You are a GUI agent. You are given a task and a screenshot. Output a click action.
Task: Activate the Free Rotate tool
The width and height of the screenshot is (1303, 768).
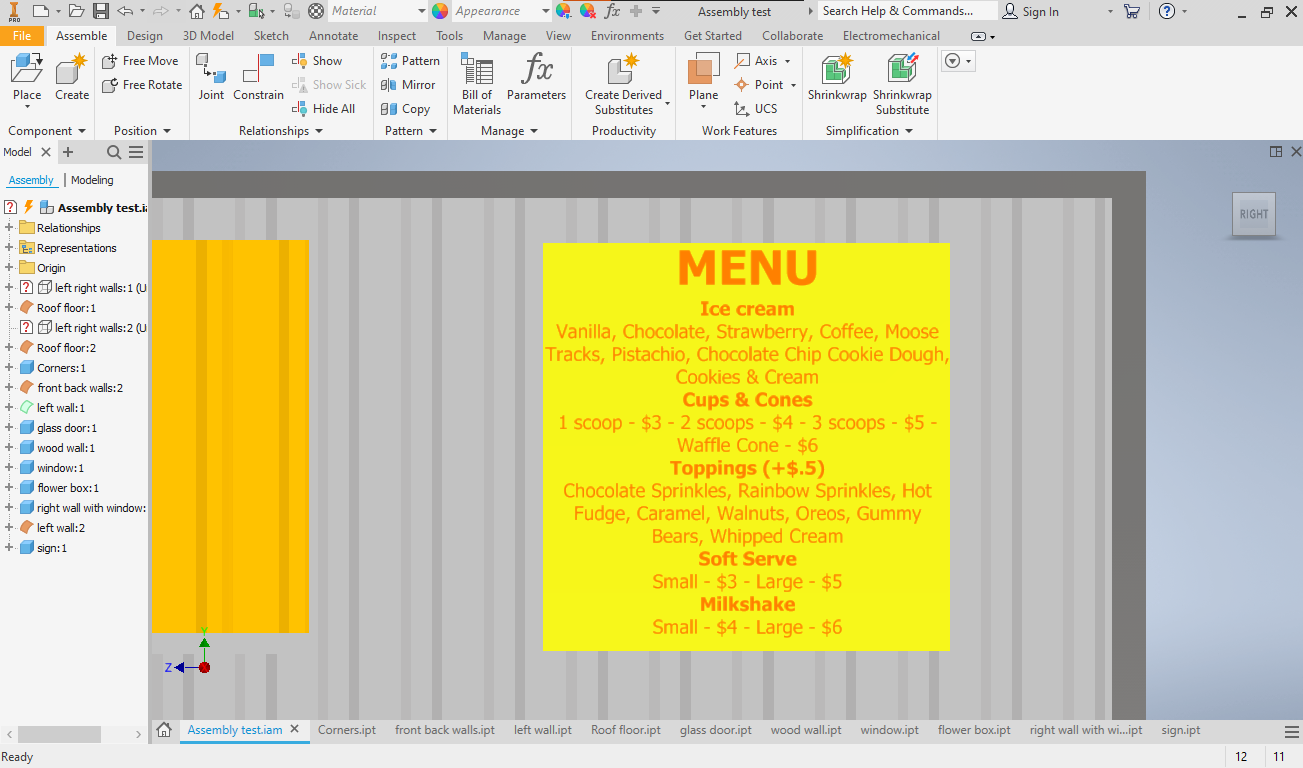(x=142, y=85)
